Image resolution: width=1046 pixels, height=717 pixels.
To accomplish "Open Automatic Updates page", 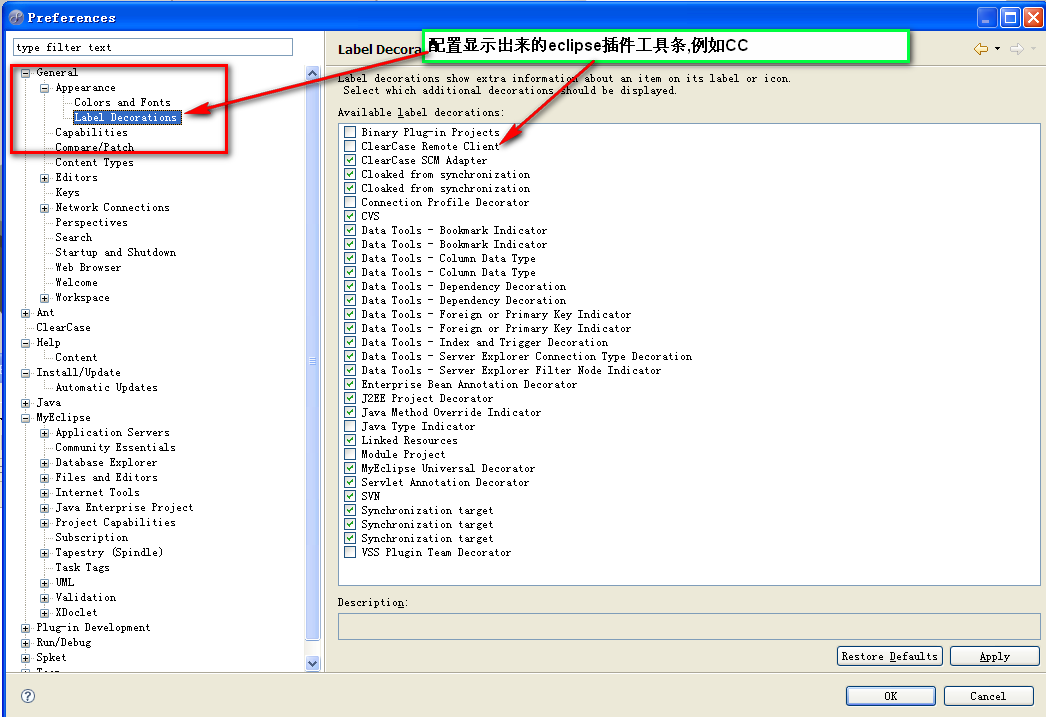I will (107, 388).
